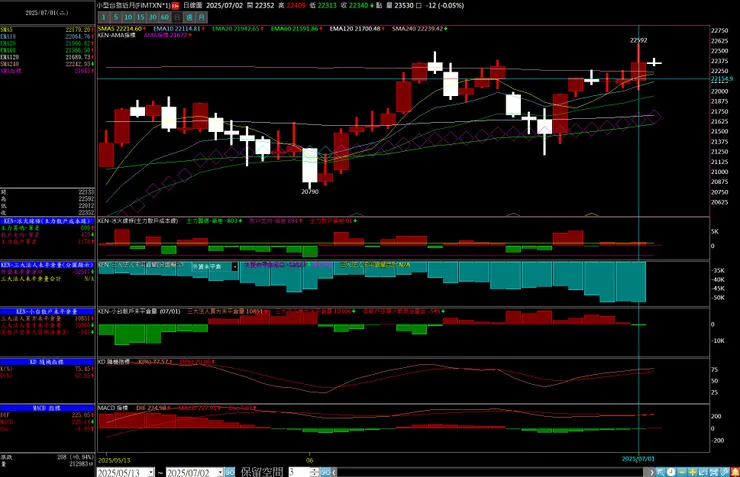The image size is (740, 477).
Task: Click the icon right of the plus icon
Action: coord(703,471)
